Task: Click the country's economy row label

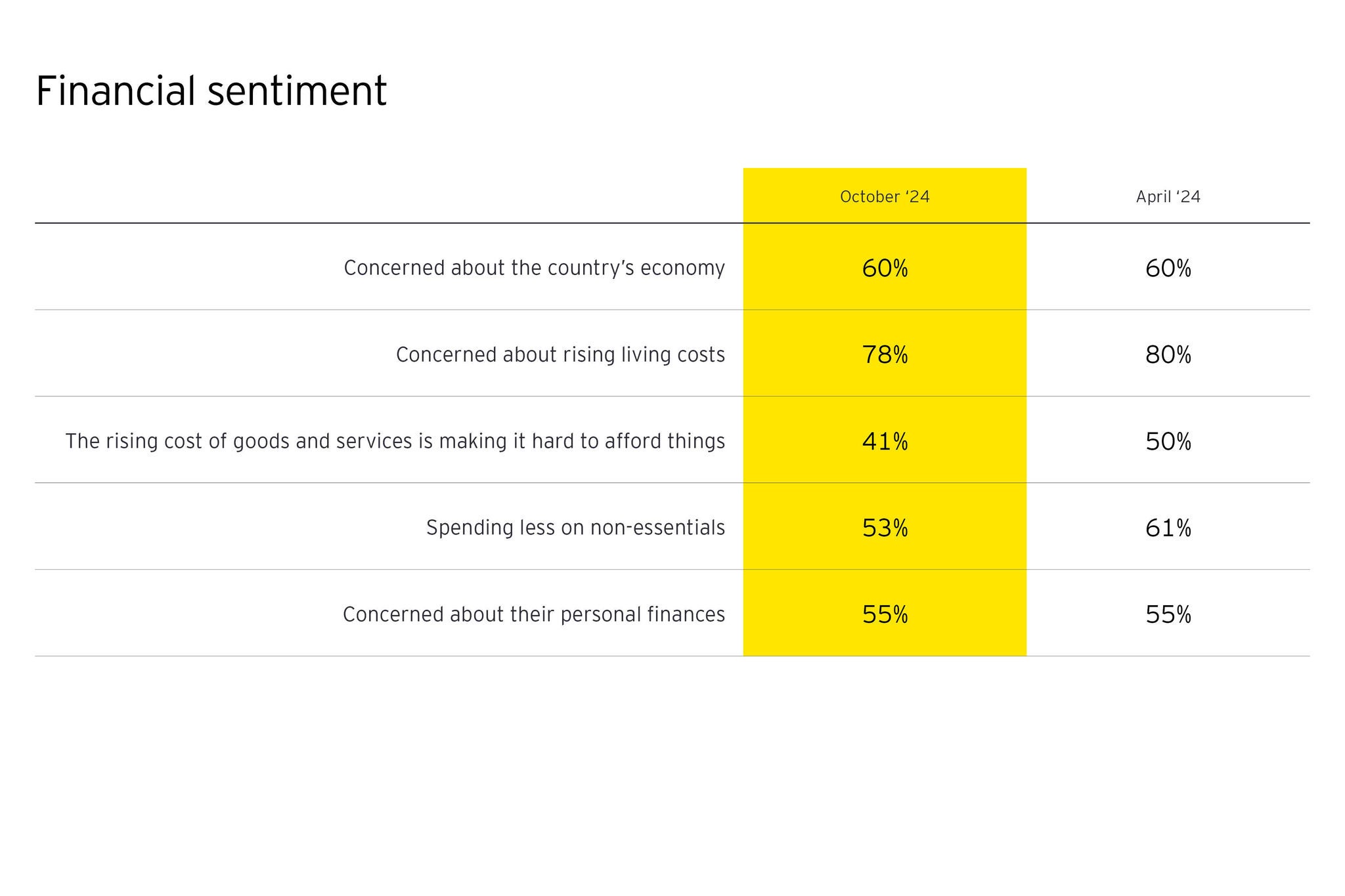Action: pos(534,268)
